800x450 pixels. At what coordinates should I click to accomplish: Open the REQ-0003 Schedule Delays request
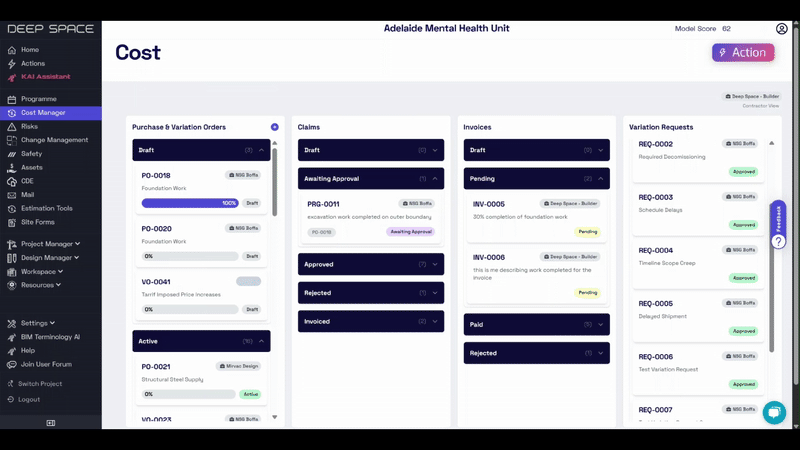coord(698,211)
